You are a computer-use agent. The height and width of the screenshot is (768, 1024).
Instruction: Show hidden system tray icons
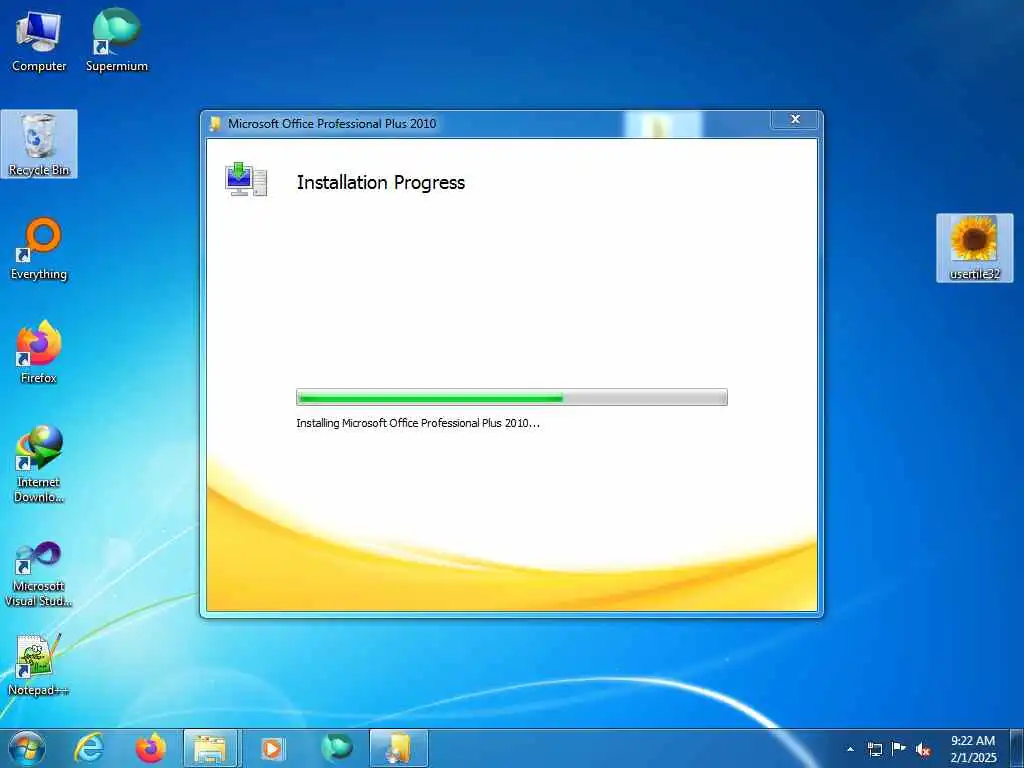coord(850,749)
